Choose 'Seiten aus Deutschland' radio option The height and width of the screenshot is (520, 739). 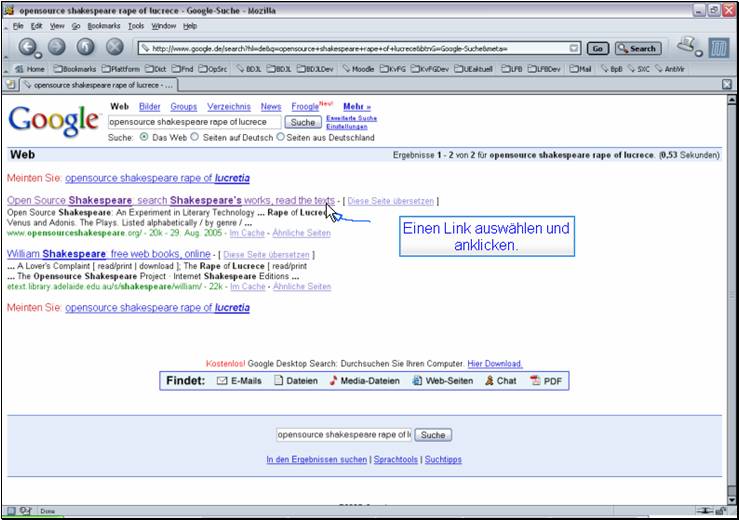click(x=281, y=136)
